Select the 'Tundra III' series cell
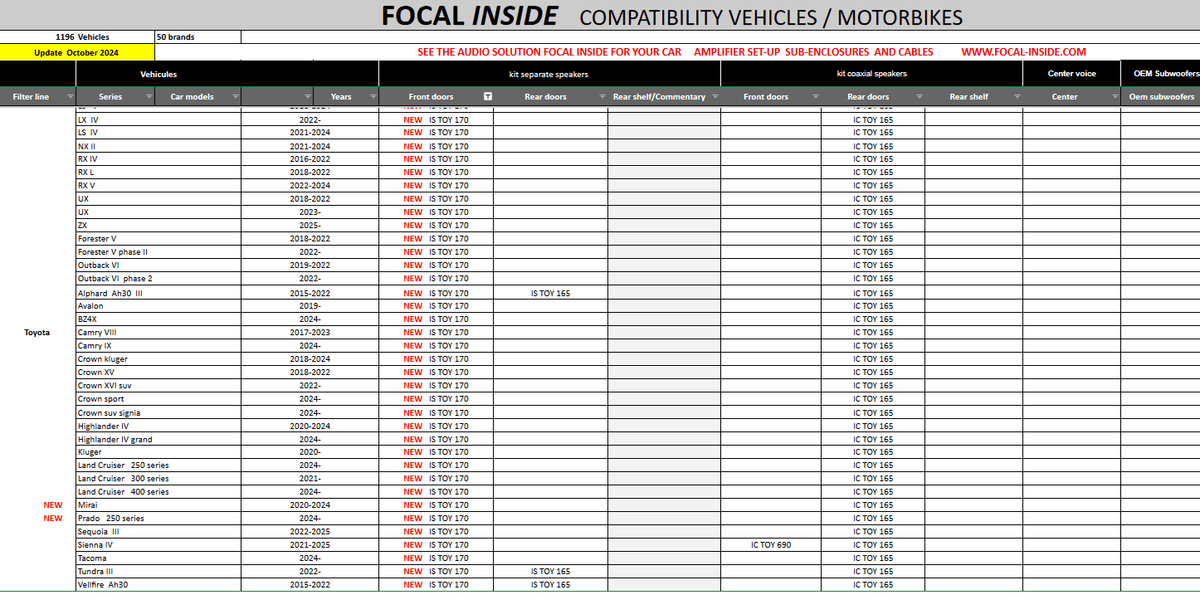 159,571
